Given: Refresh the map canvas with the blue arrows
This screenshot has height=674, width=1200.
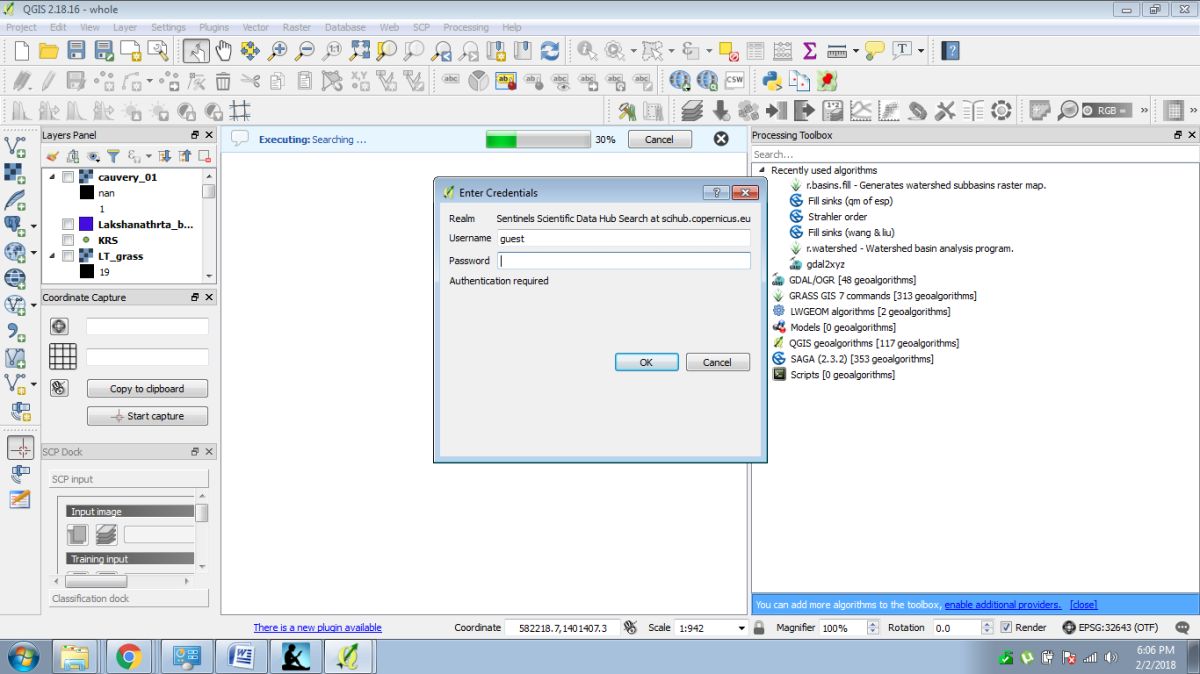Looking at the screenshot, I should [x=549, y=50].
